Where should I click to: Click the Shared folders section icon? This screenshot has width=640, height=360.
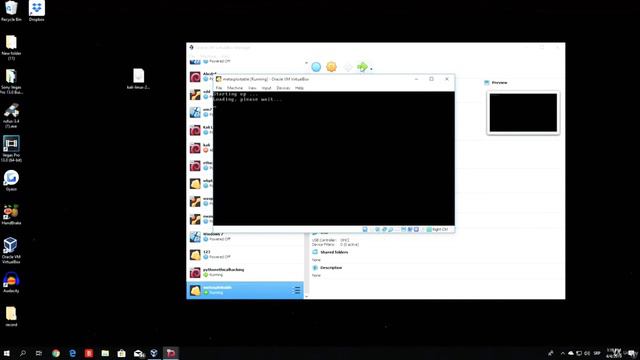tap(315, 252)
